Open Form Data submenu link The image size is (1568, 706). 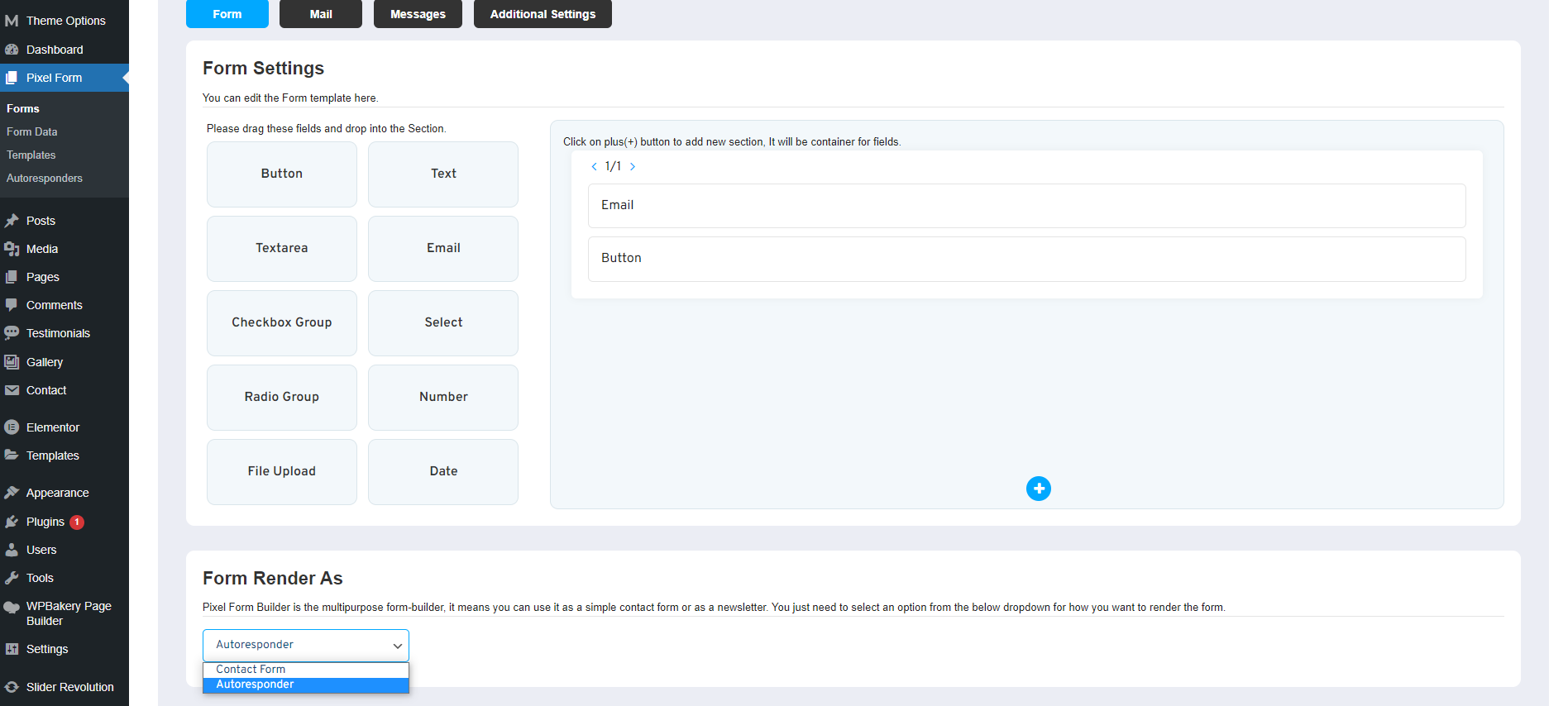(x=32, y=131)
